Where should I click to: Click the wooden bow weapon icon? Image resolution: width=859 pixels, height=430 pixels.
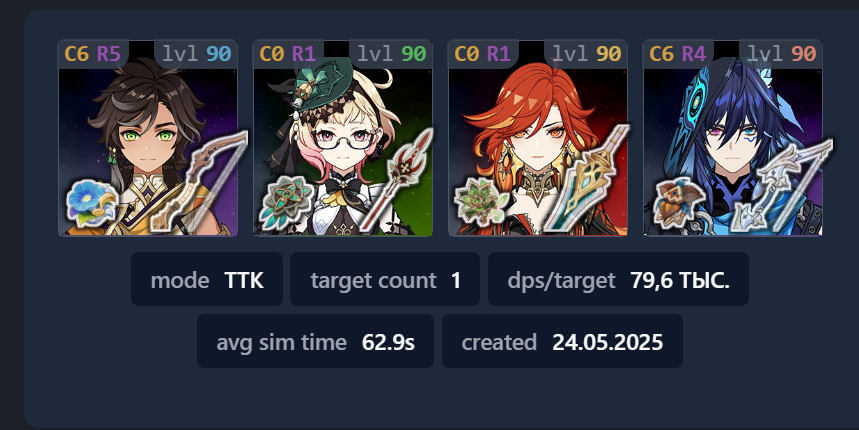(x=199, y=181)
